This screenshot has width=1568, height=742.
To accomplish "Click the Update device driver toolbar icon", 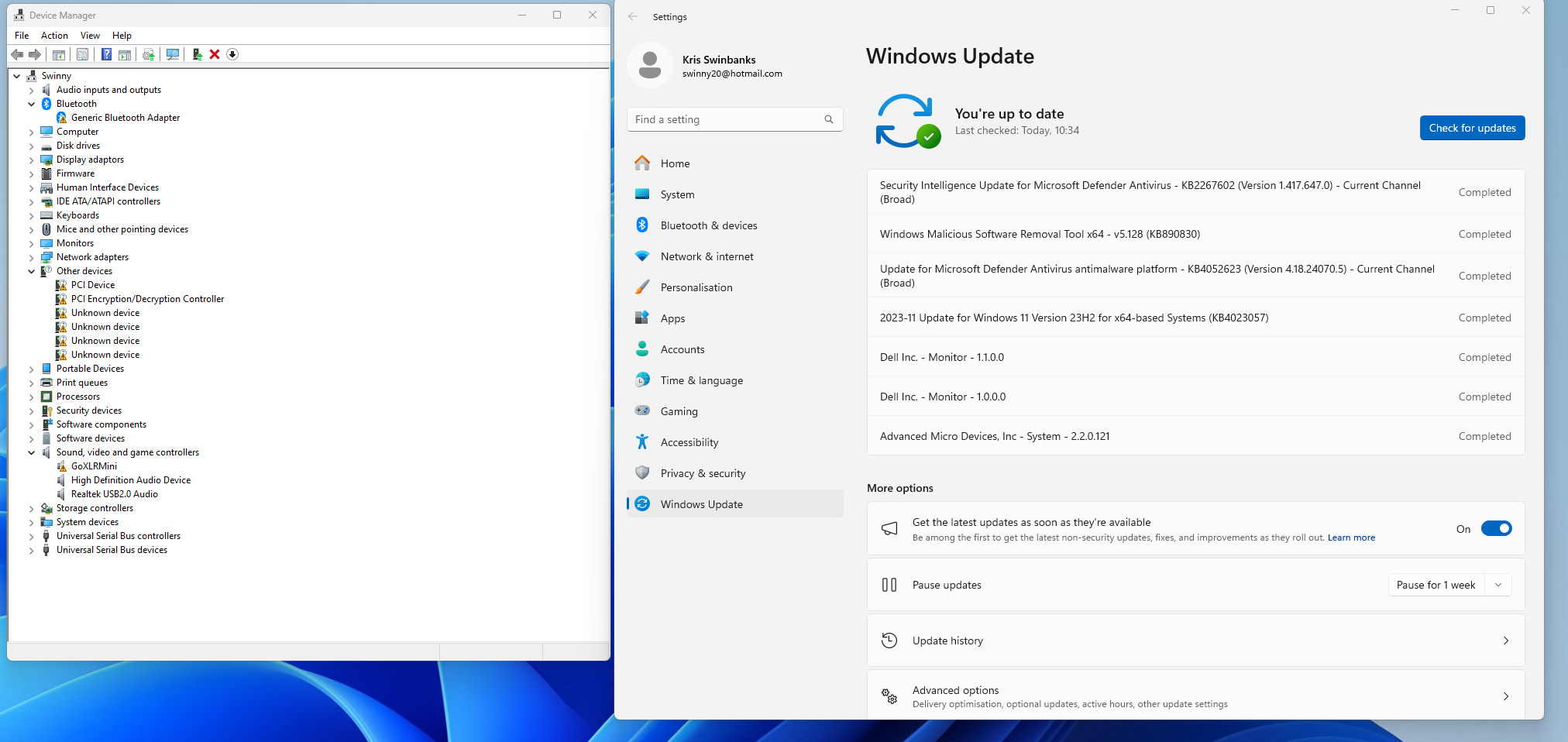I will pos(149,54).
